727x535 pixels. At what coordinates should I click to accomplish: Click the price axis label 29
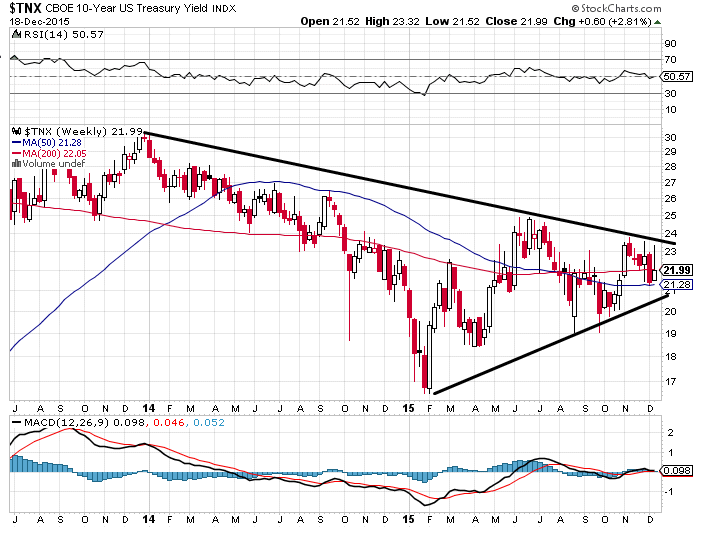click(x=670, y=152)
